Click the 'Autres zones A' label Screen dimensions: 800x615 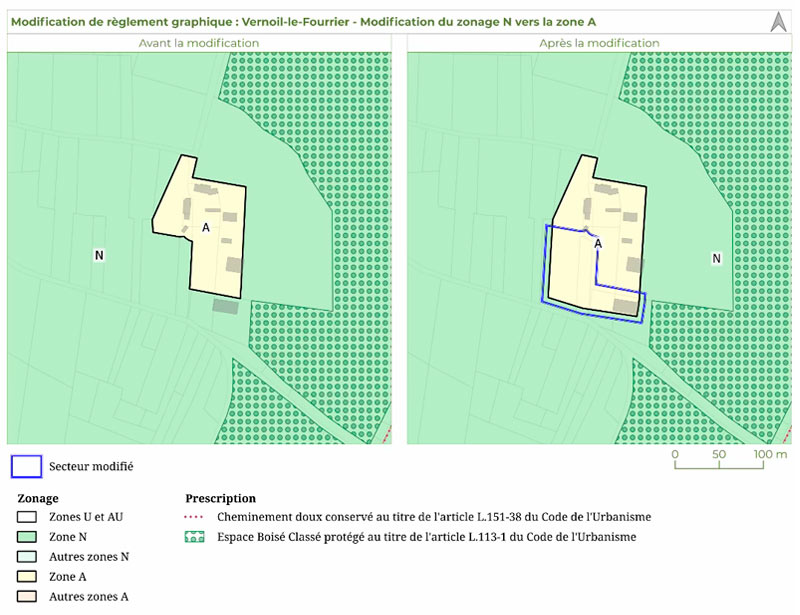coord(88,597)
